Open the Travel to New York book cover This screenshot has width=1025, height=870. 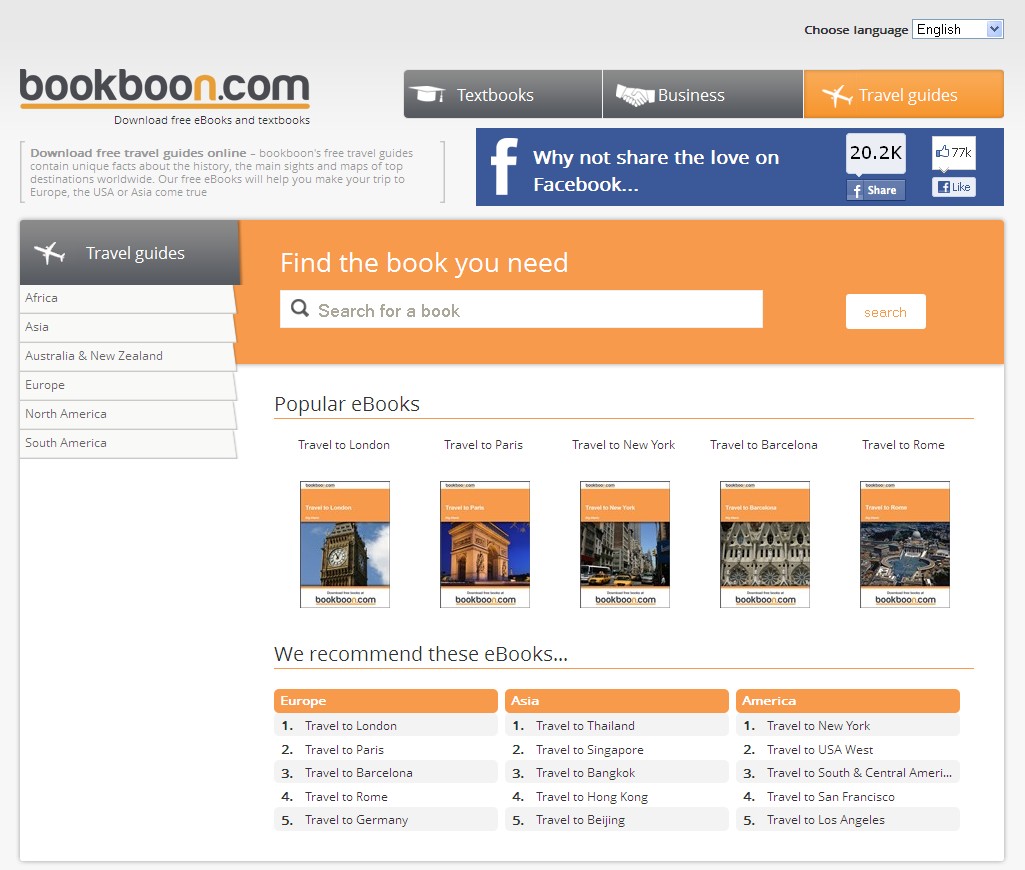pyautogui.click(x=624, y=544)
